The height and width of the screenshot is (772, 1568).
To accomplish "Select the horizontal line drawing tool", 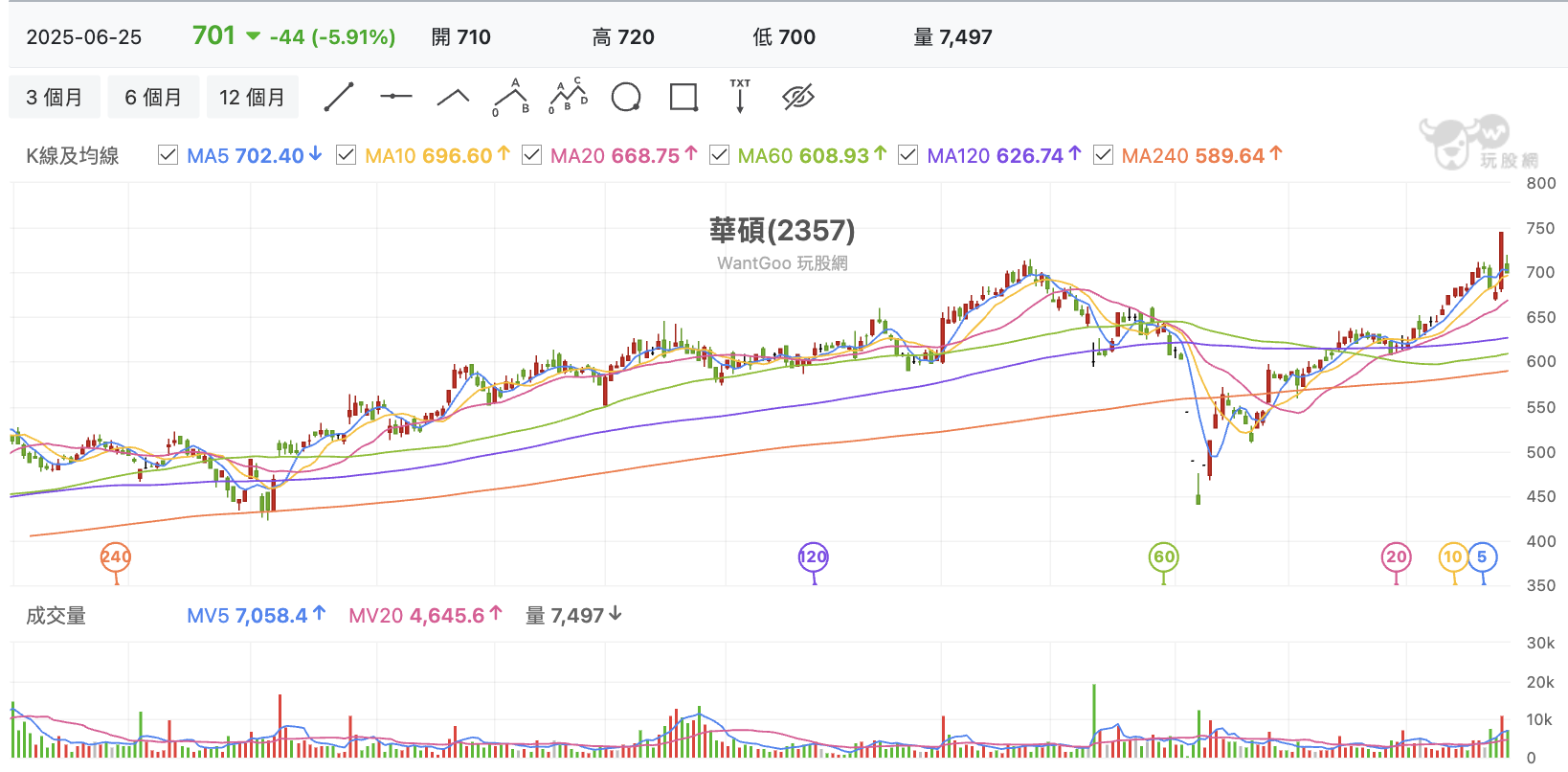I will (396, 97).
